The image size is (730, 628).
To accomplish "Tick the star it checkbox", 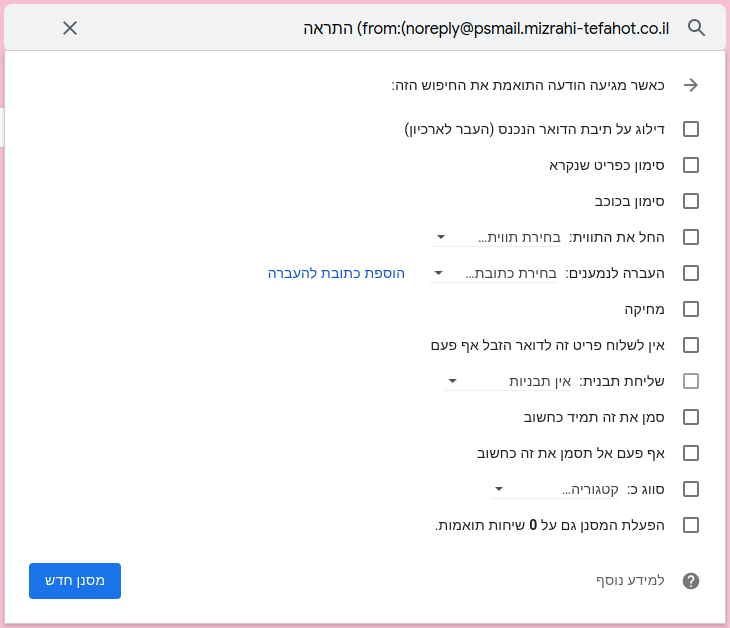I will [691, 201].
